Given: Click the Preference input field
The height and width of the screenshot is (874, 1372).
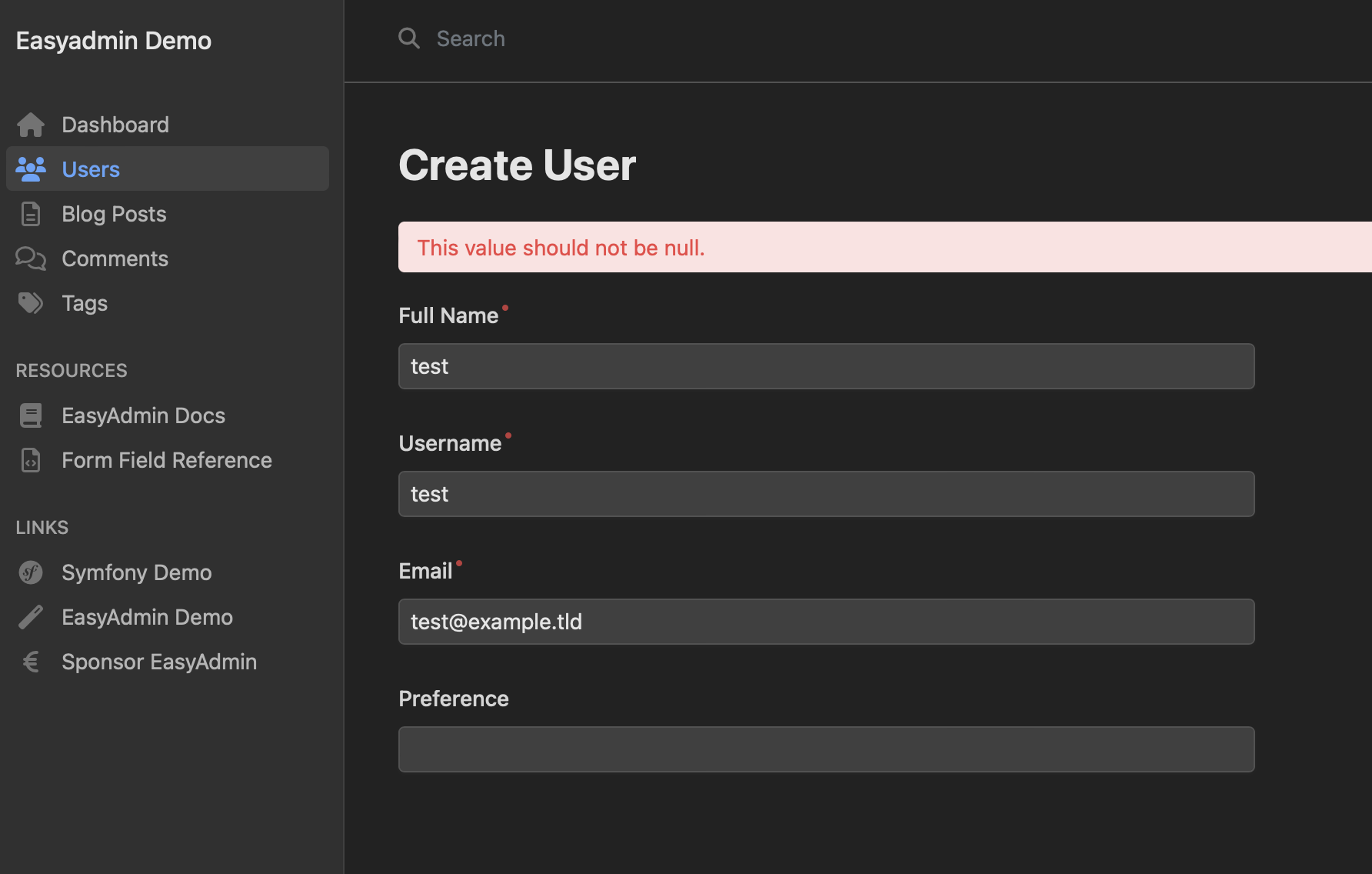Looking at the screenshot, I should point(826,749).
